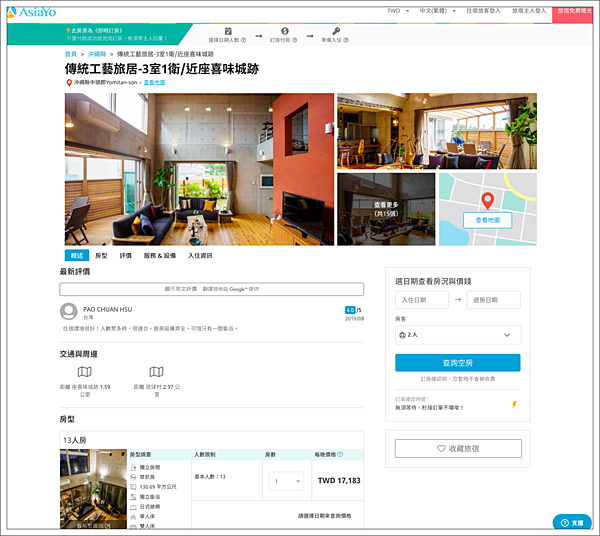Click the red pin on the map
The image size is (600, 536).
(488, 200)
